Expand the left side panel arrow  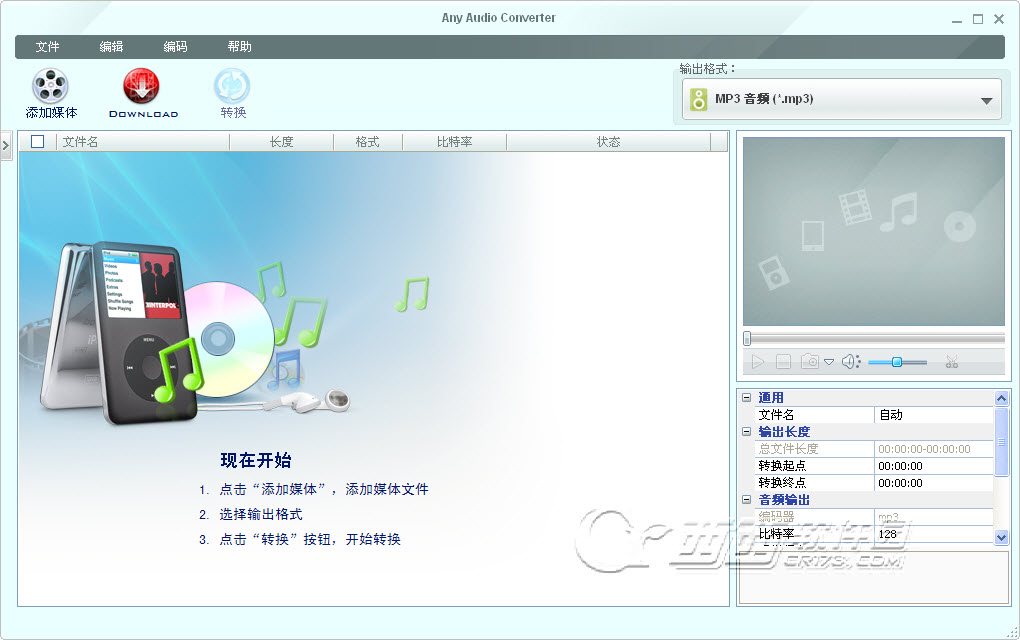[6, 146]
